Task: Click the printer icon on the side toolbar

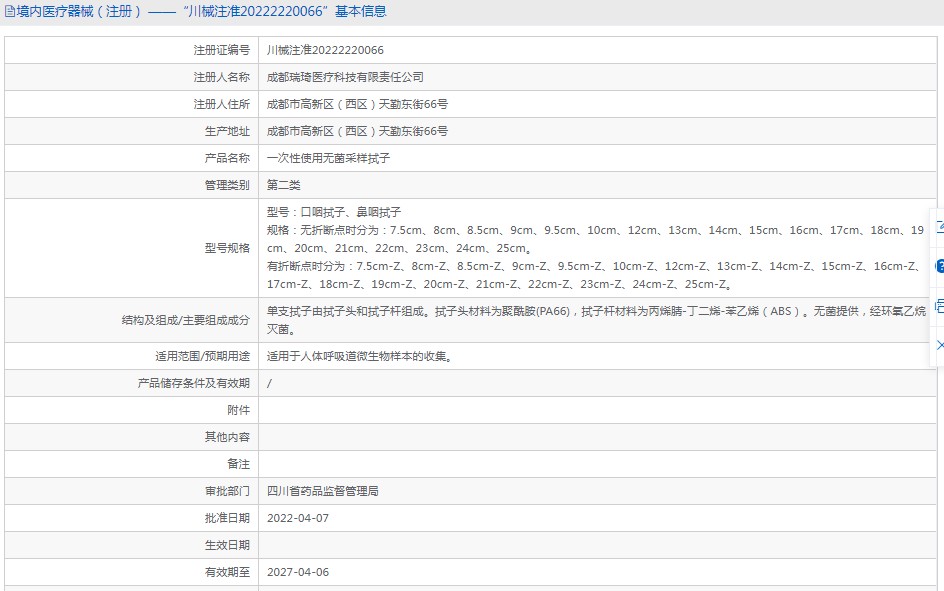Action: pos(940,306)
